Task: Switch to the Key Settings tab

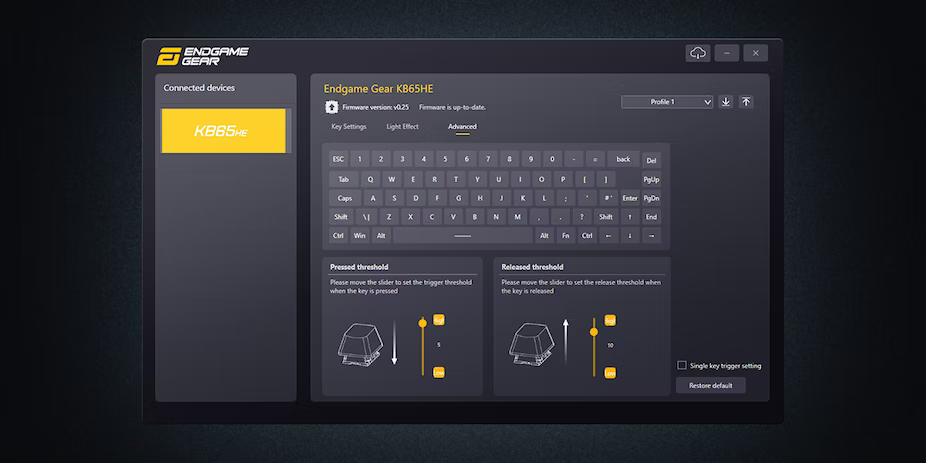Action: point(349,127)
